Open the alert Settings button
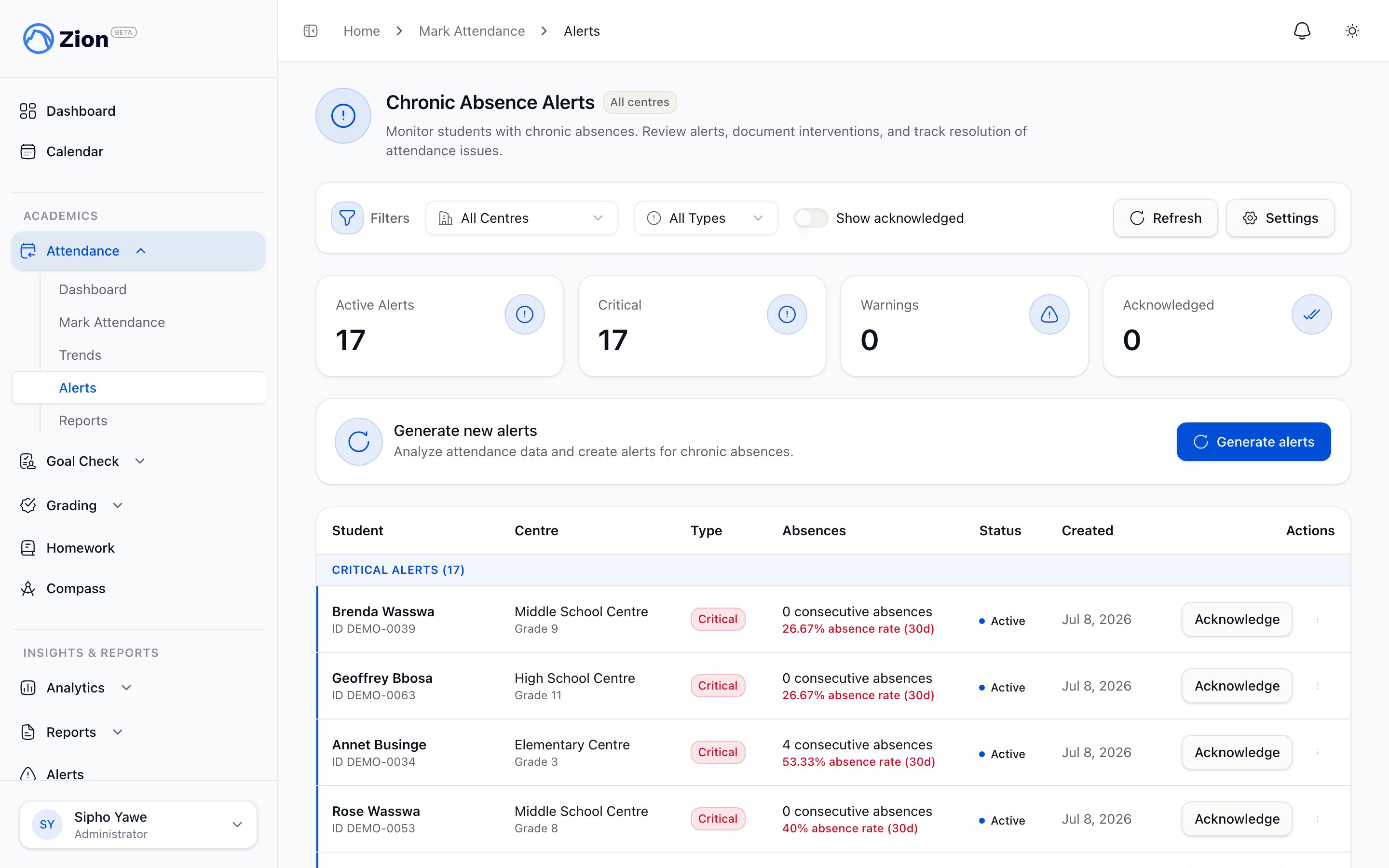The width and height of the screenshot is (1389, 868). click(x=1280, y=218)
